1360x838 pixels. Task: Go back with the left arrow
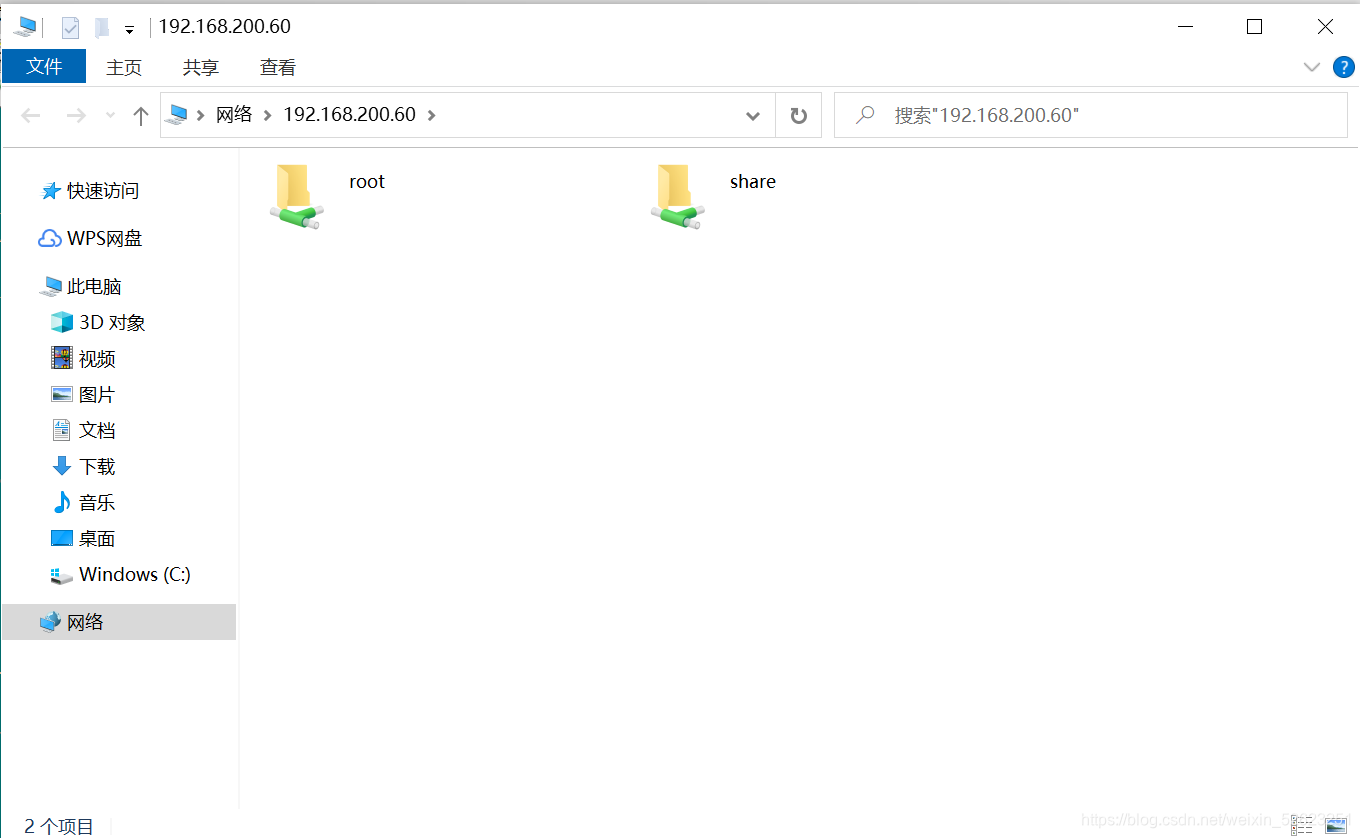tap(31, 116)
